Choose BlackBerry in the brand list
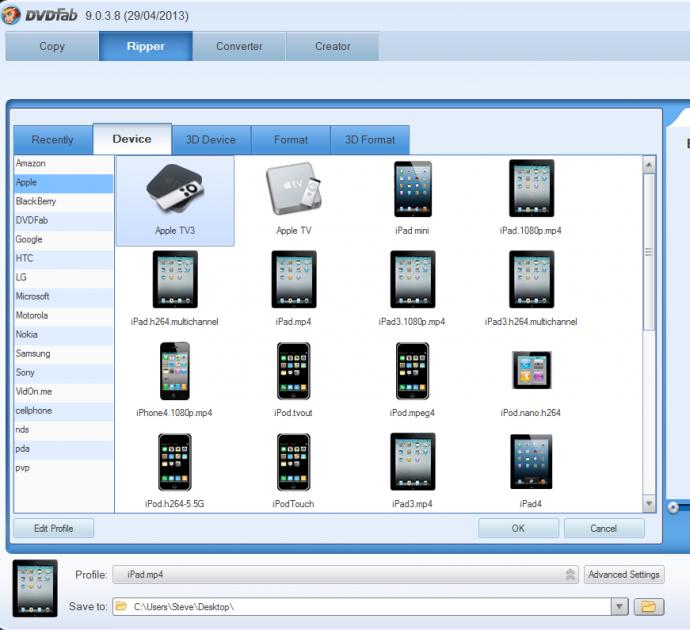The height and width of the screenshot is (630, 690). (63, 201)
